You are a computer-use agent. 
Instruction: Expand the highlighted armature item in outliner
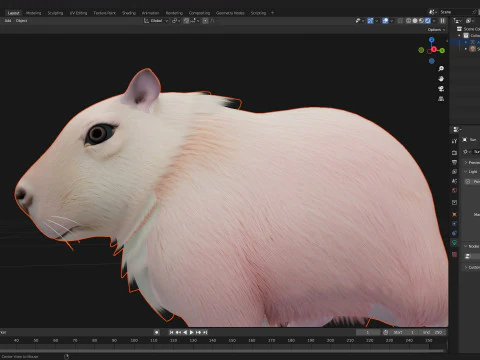[x=466, y=42]
